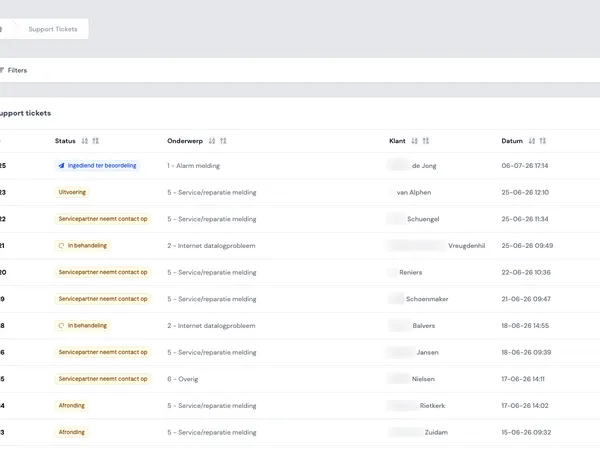Sort Datum column with the down-arrow icon
Viewport: 600px width, 450px height.
click(x=532, y=141)
